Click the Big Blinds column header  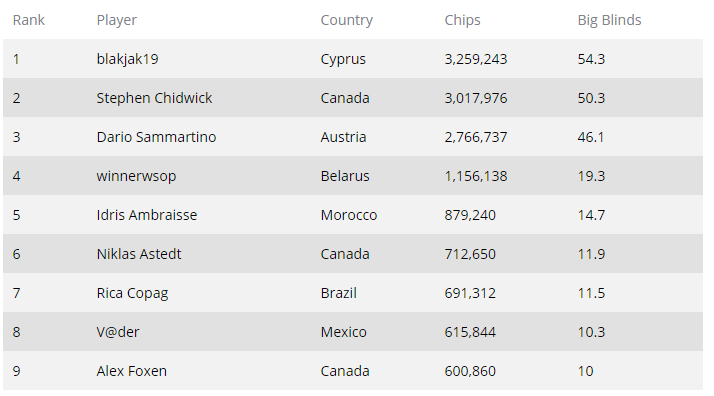pyautogui.click(x=609, y=20)
